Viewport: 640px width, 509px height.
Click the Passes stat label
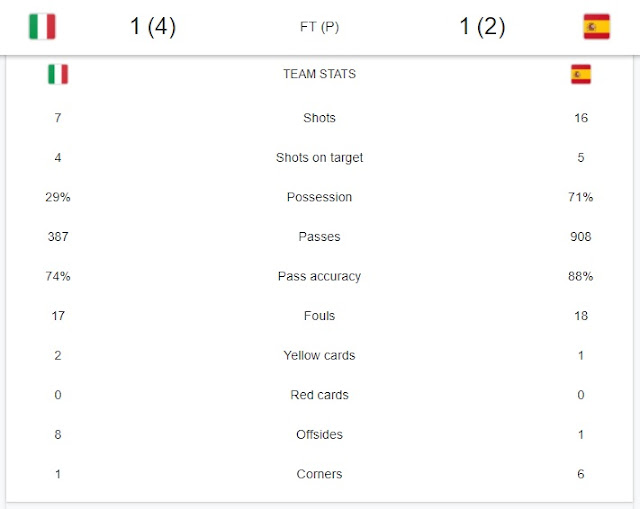[x=320, y=237]
